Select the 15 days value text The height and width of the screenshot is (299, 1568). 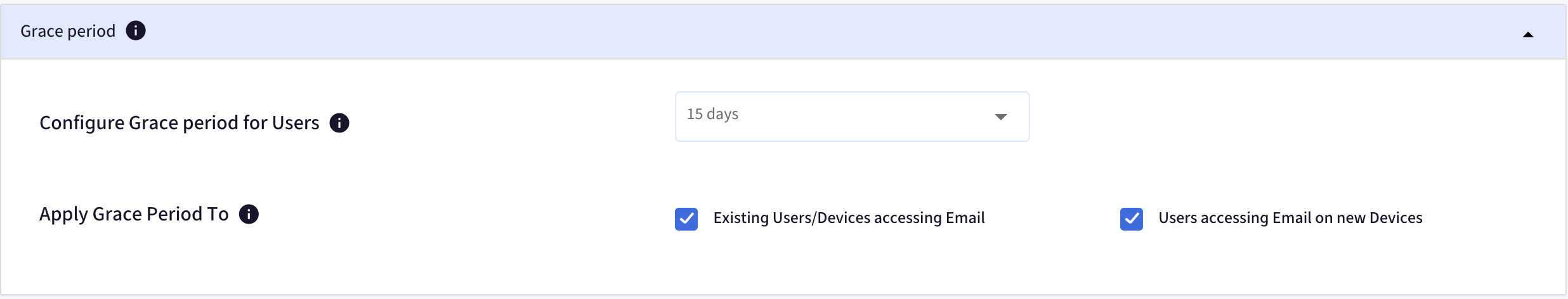pyautogui.click(x=712, y=114)
